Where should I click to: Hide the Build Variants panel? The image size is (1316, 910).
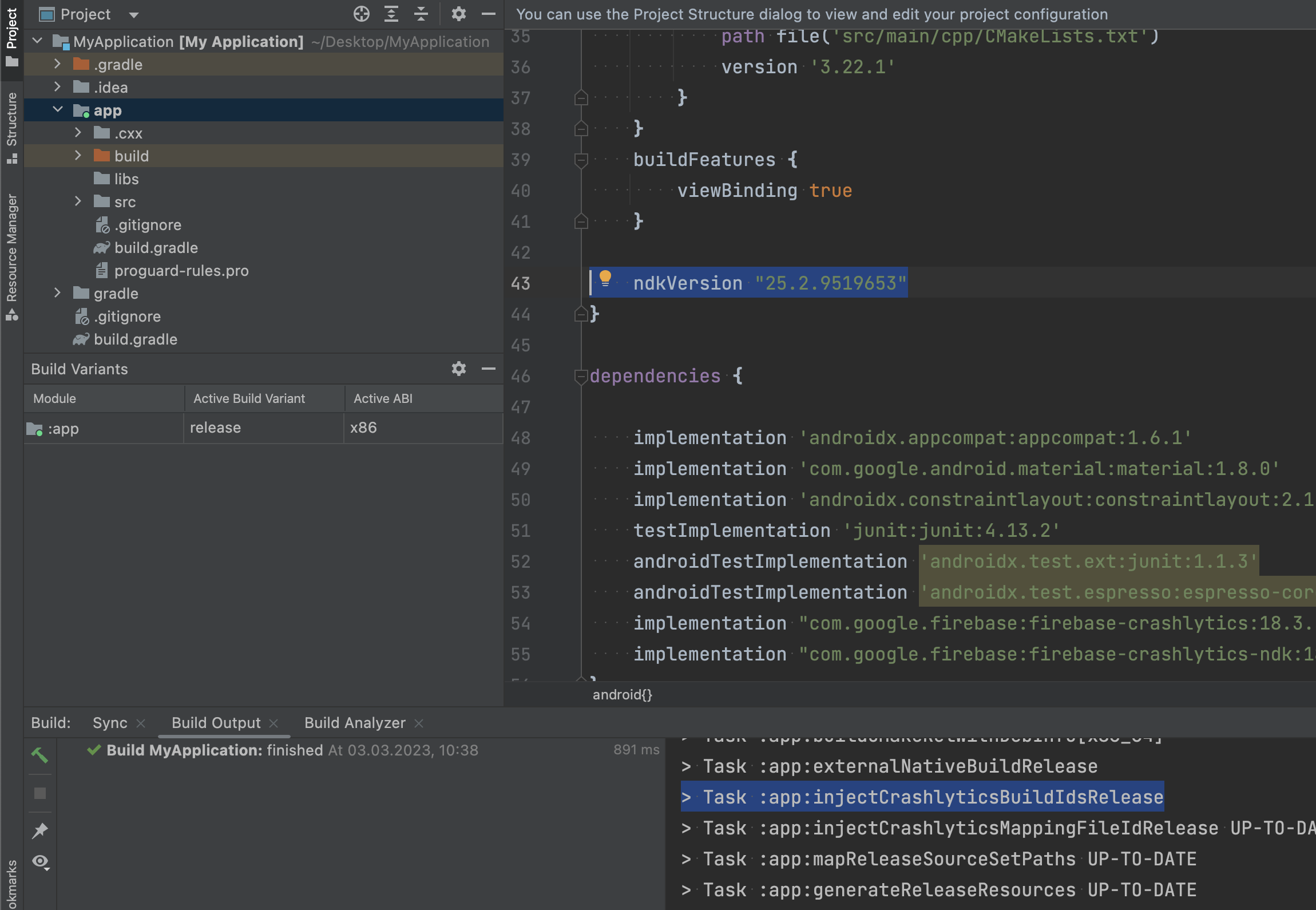488,369
